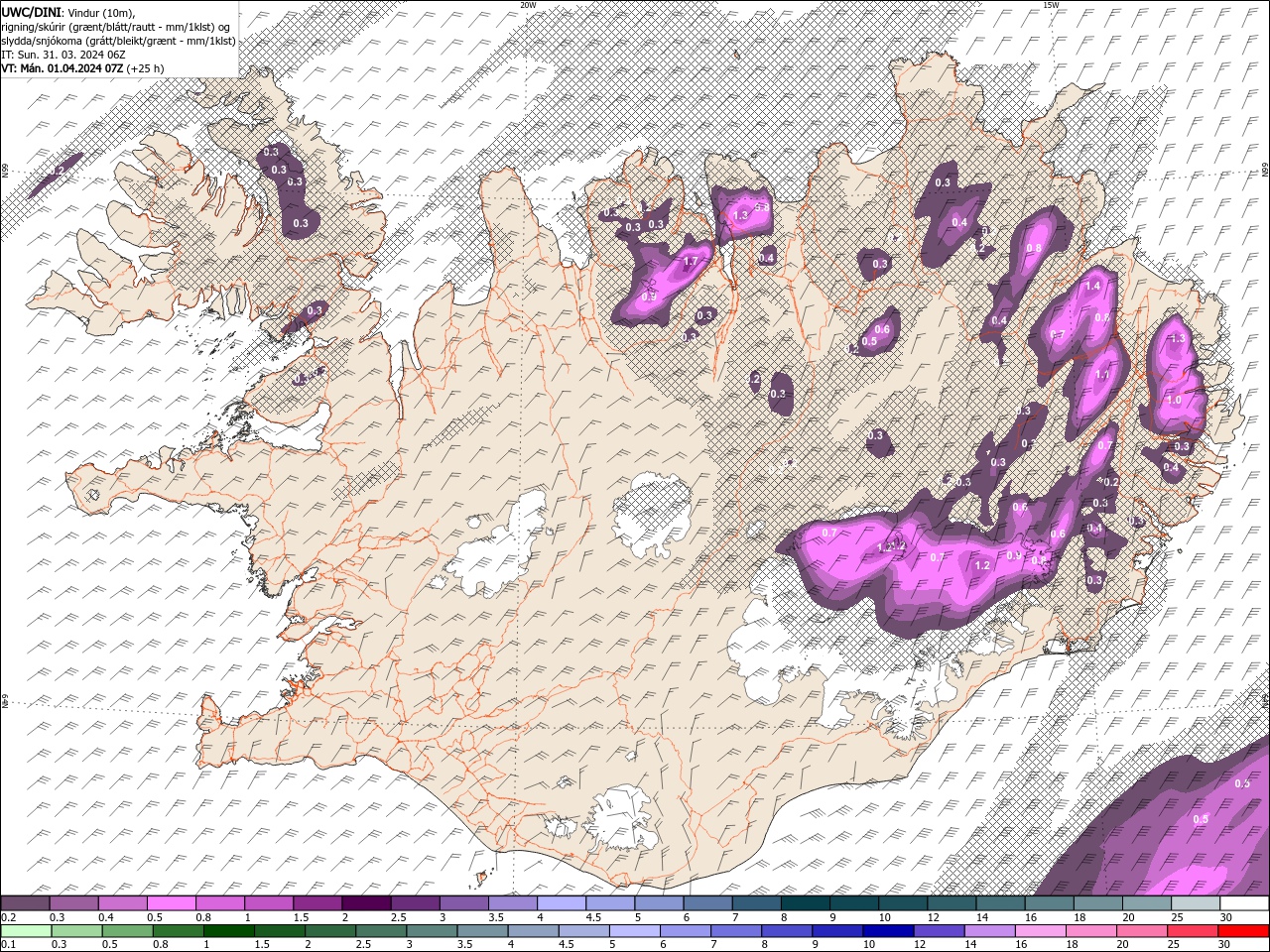Click the violet 12 rain legend swatch
This screenshot has width=1270, height=952.
(940, 931)
